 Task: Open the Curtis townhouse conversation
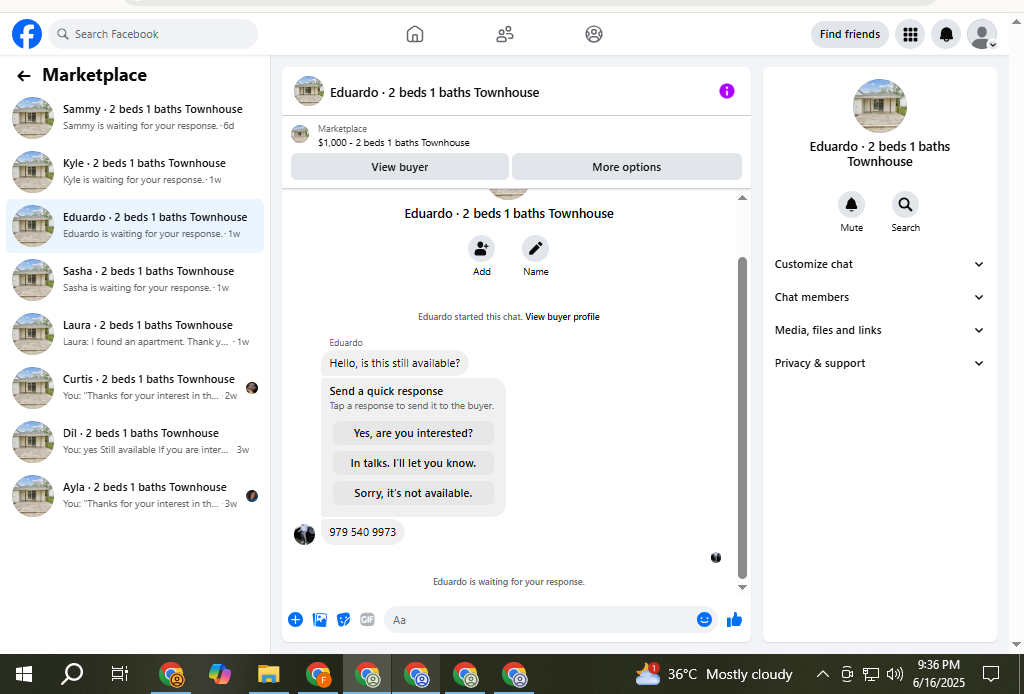point(135,388)
